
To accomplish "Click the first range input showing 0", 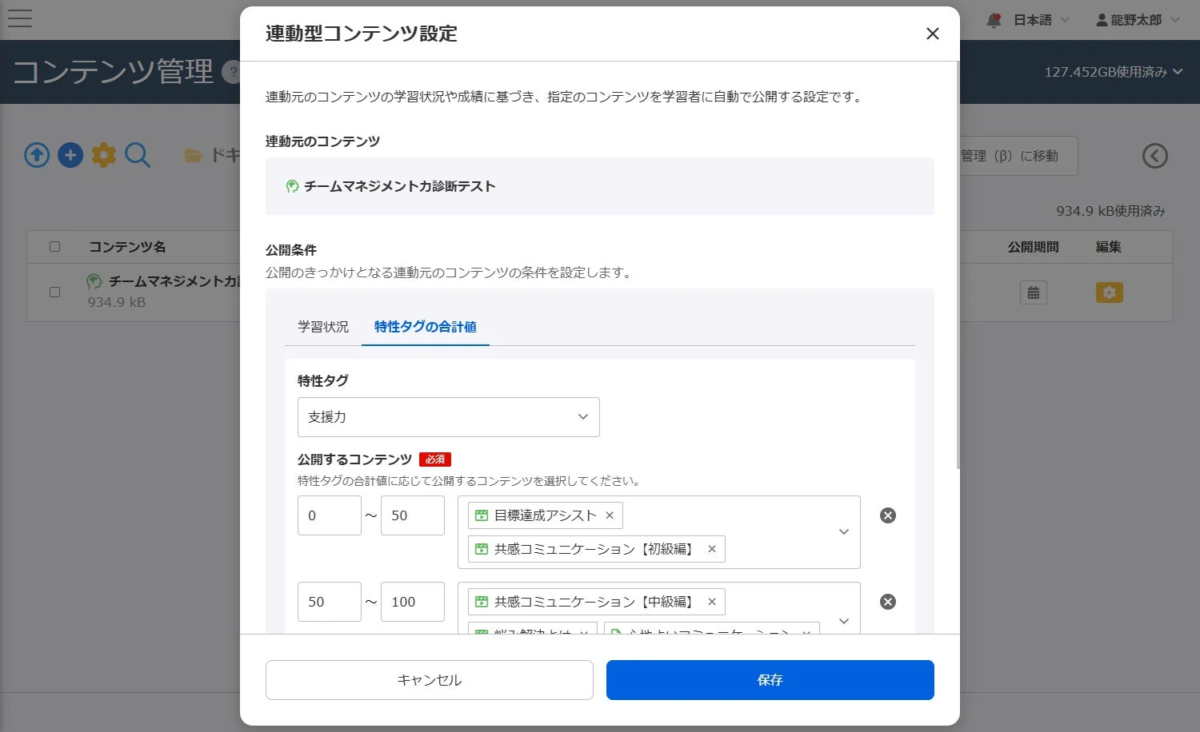I will (x=329, y=515).
